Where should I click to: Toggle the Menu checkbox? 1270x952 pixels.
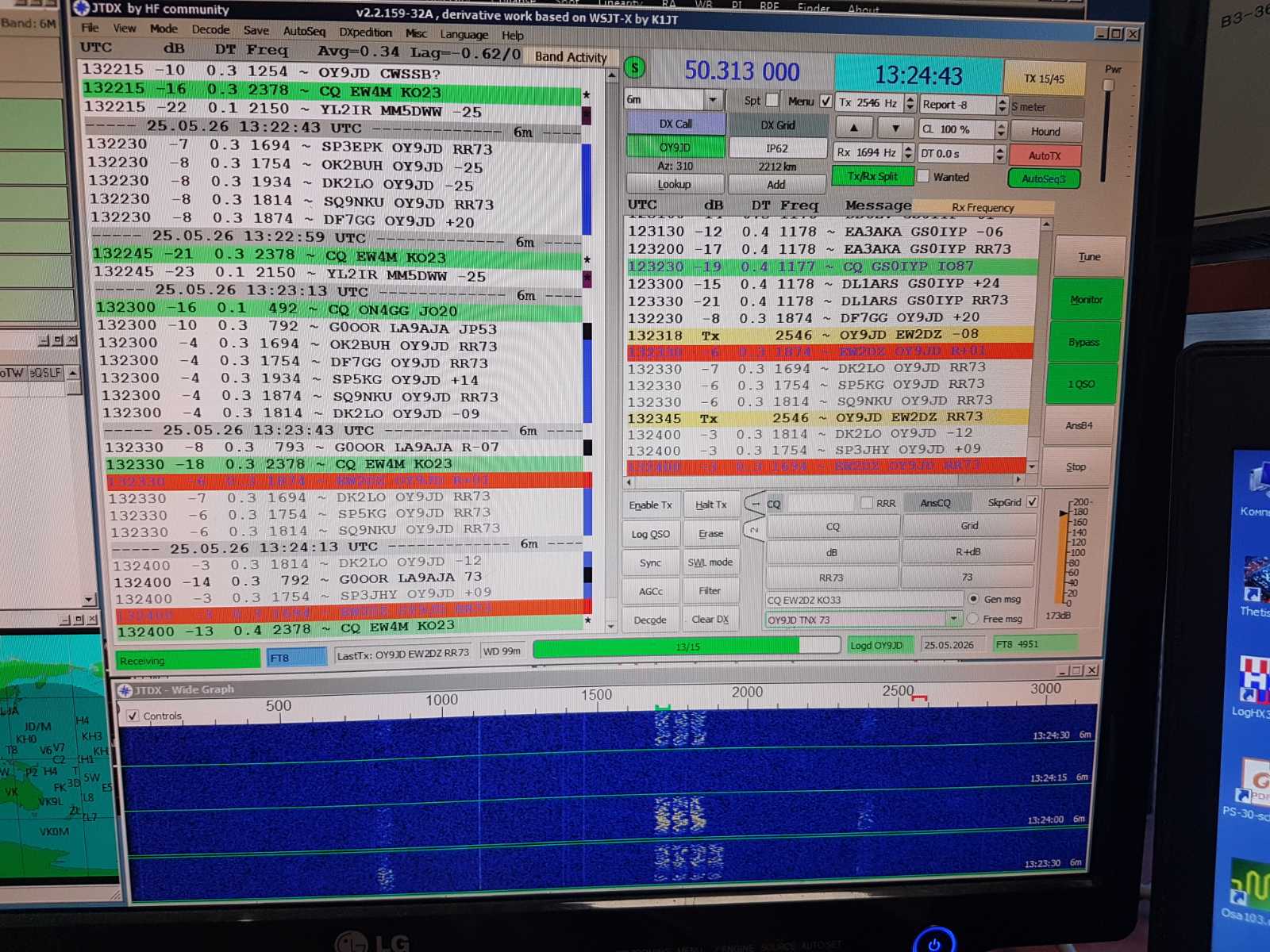[x=825, y=101]
